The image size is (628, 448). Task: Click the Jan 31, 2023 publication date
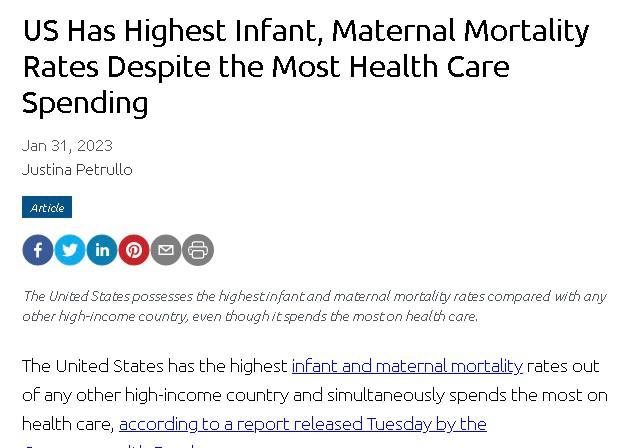point(67,146)
